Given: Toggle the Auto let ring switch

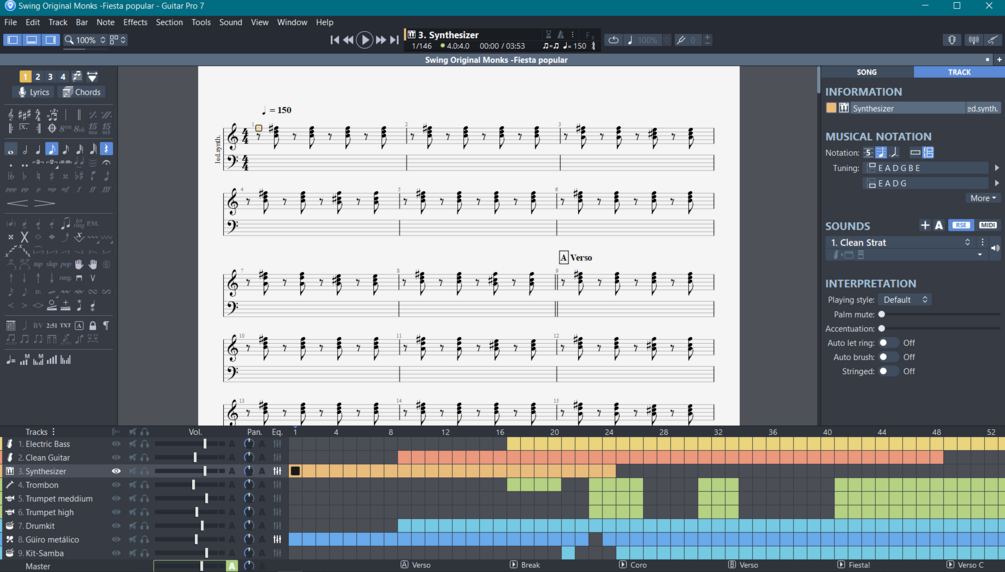Looking at the screenshot, I should (887, 343).
